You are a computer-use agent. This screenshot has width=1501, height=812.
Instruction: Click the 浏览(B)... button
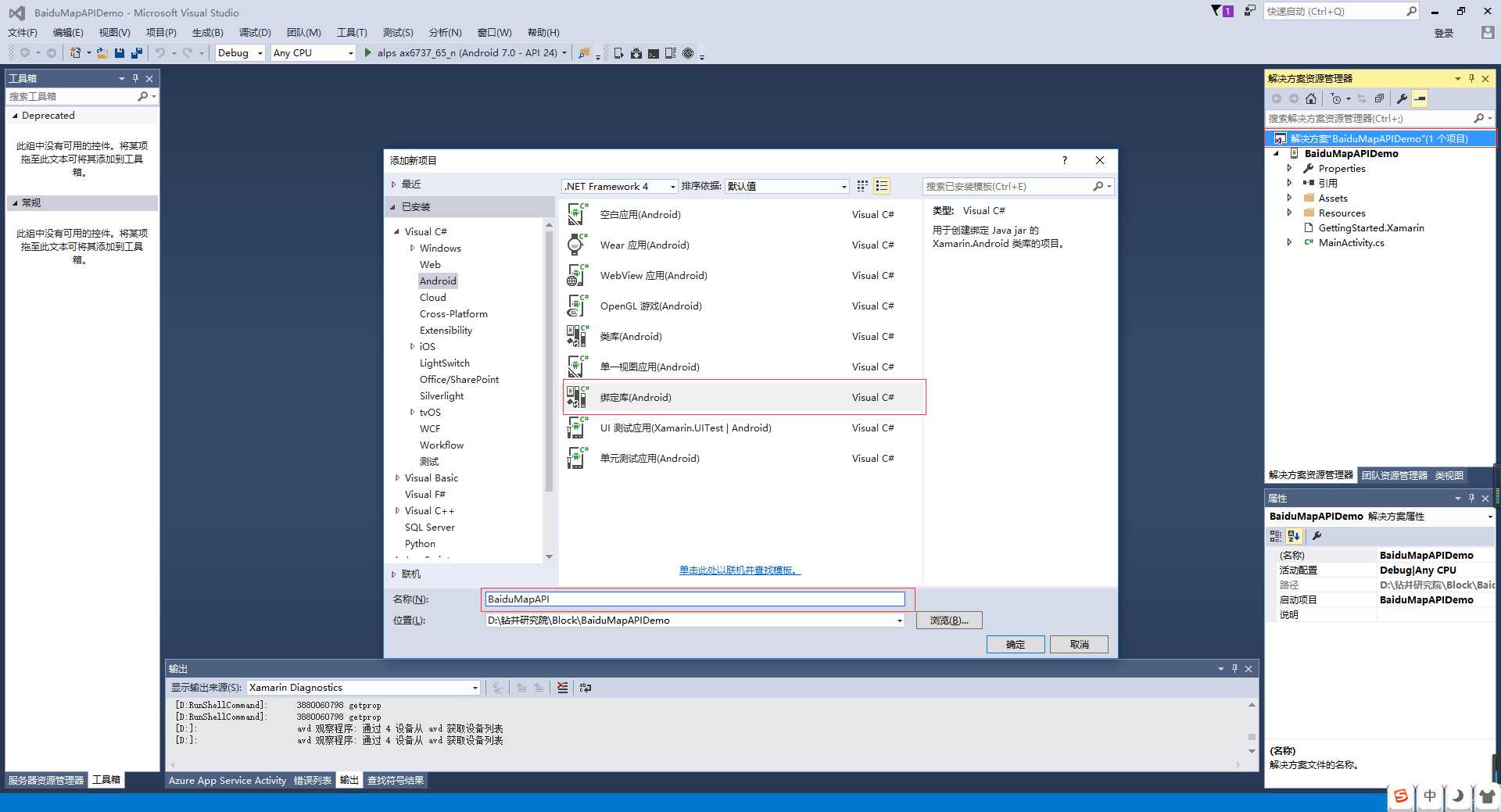coord(949,621)
